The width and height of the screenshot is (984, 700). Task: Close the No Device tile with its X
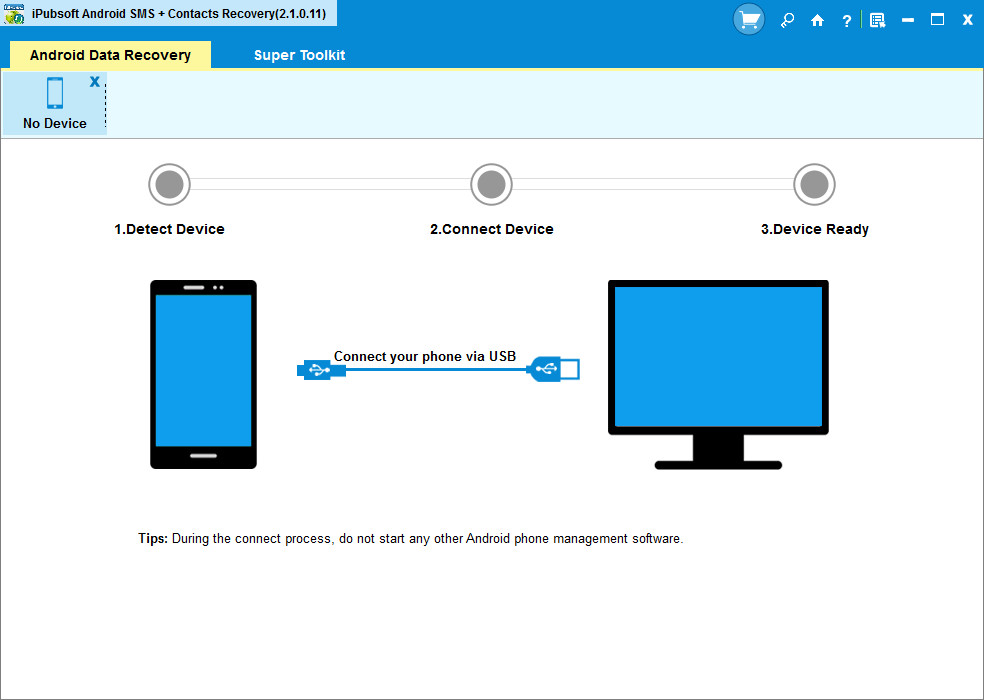click(95, 81)
